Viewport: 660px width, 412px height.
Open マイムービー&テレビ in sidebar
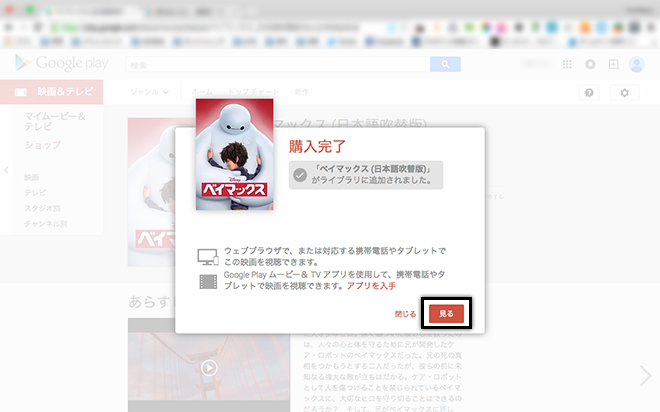tap(55, 121)
